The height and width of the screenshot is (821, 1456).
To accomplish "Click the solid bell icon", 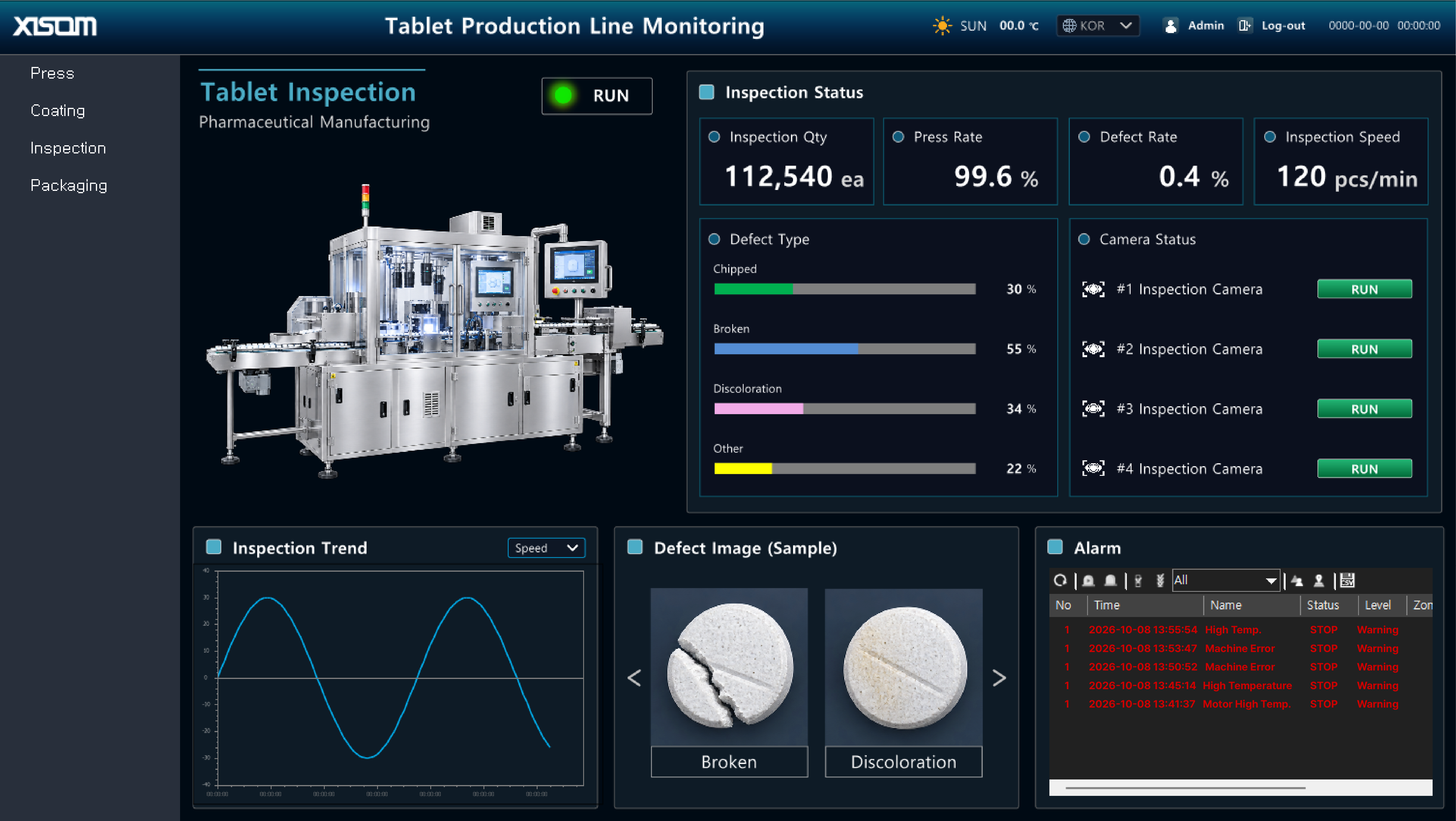I will click(1111, 580).
